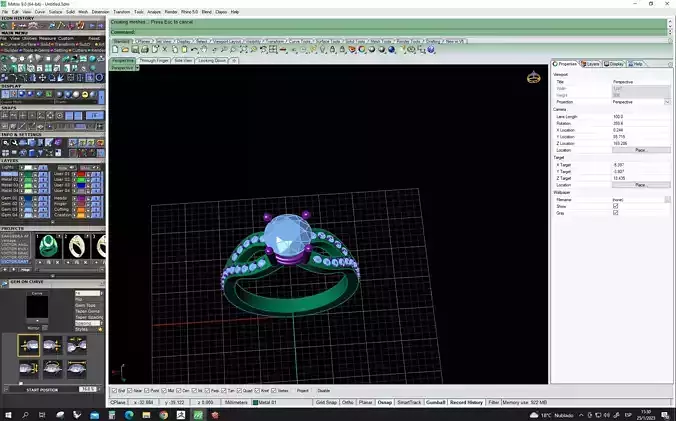Open the curve selector dropdown under Curve preview
Image resolution: width=676 pixels, height=421 pixels.
coord(37,321)
